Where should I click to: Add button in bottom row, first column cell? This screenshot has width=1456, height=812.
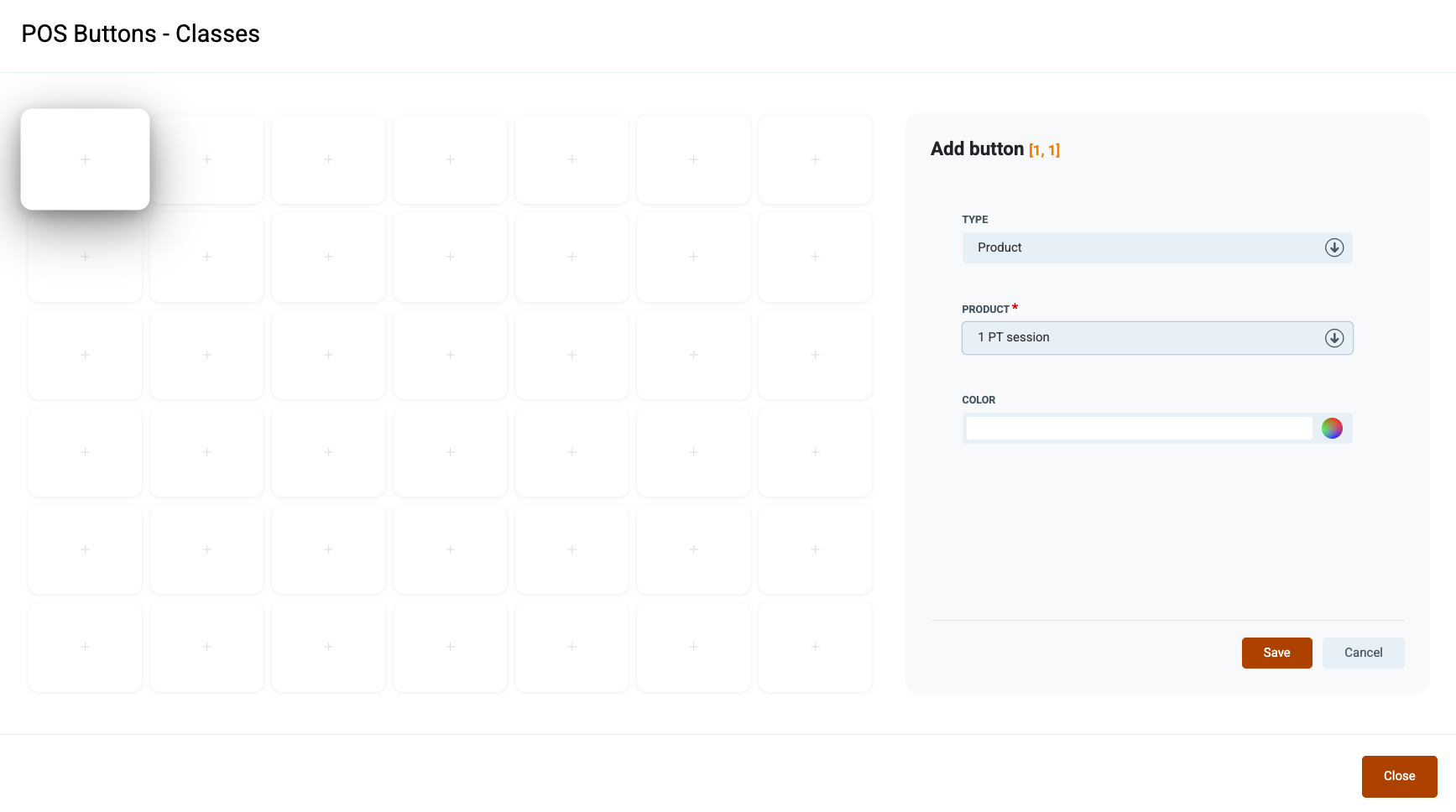pos(85,647)
